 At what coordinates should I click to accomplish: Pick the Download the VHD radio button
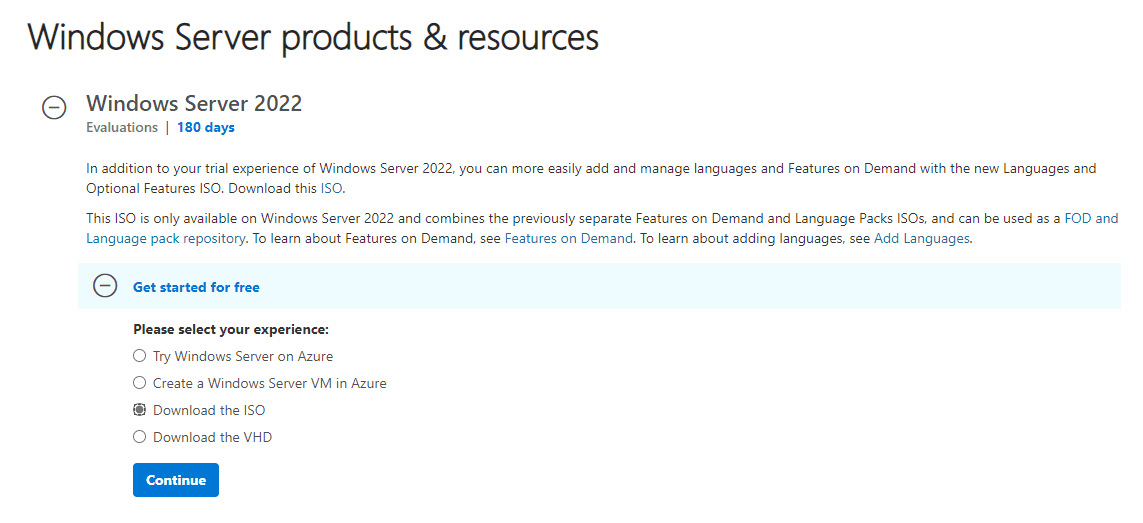pyautogui.click(x=140, y=437)
